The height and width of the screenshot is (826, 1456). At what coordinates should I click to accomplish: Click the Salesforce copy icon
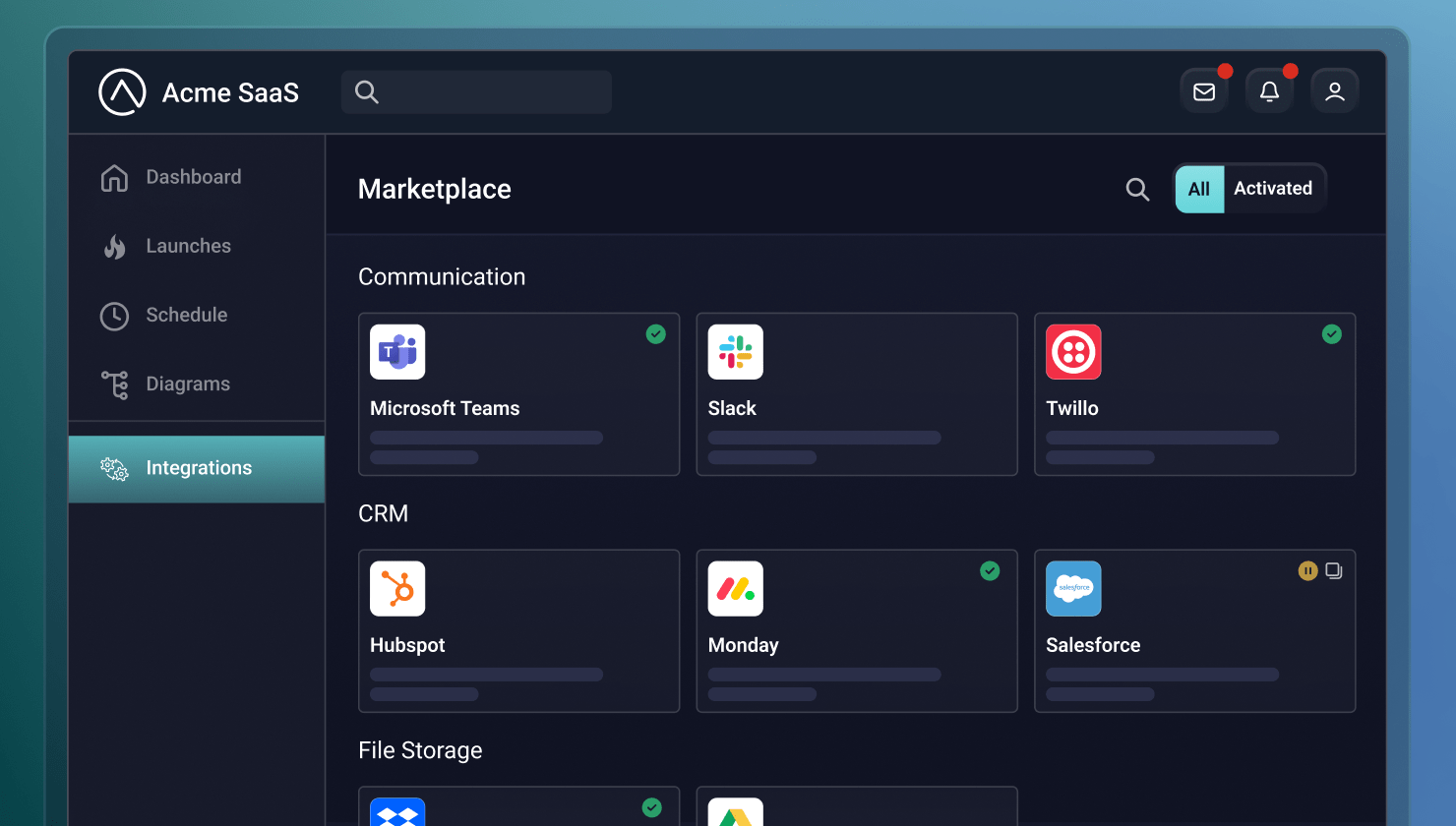pyautogui.click(x=1334, y=571)
